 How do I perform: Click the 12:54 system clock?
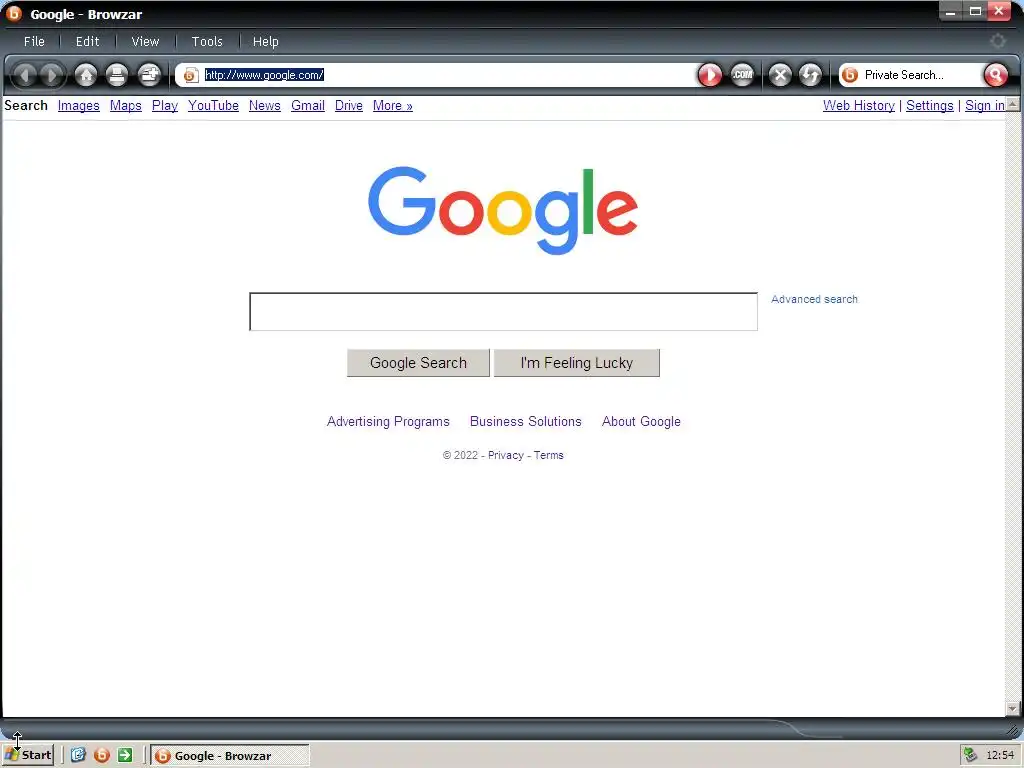pos(1000,756)
